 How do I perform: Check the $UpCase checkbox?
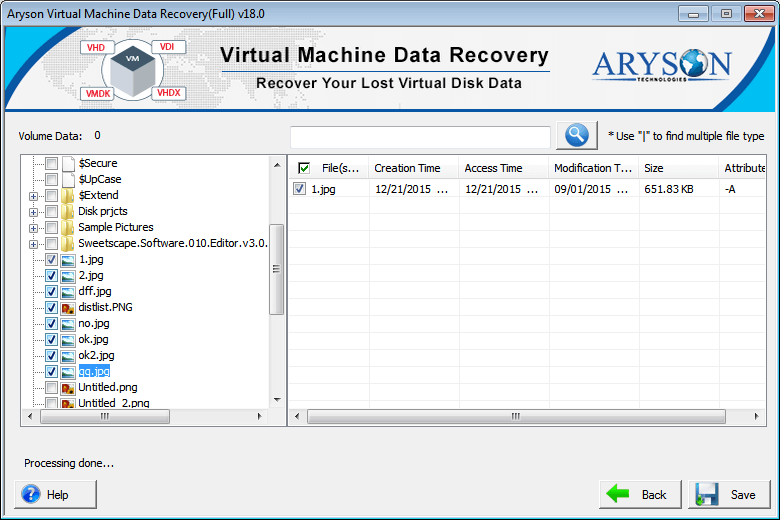tap(51, 179)
